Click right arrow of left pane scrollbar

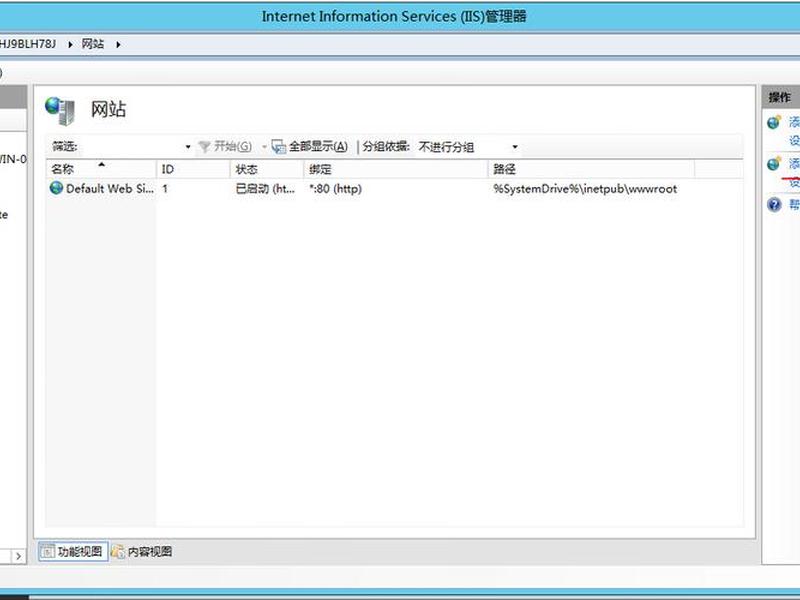pos(18,556)
